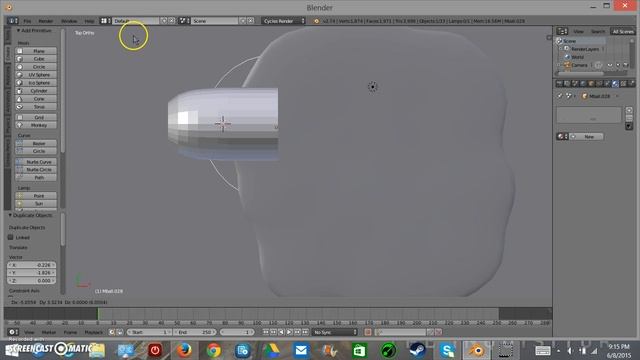
Task: Open the No Sync playback dropdown
Action: [335, 332]
